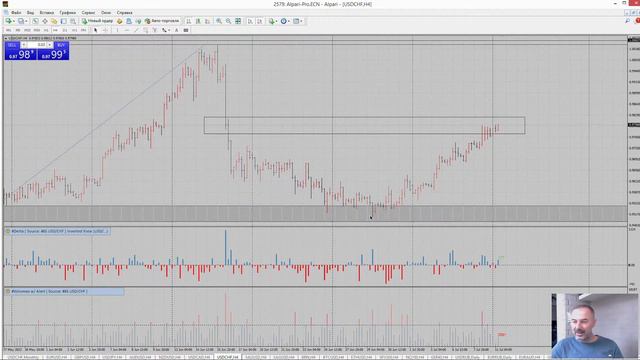Viewport: 640px width, 360px height.
Task: Toggle the Market Watch window icon
Action: pyautogui.click(x=36, y=21)
